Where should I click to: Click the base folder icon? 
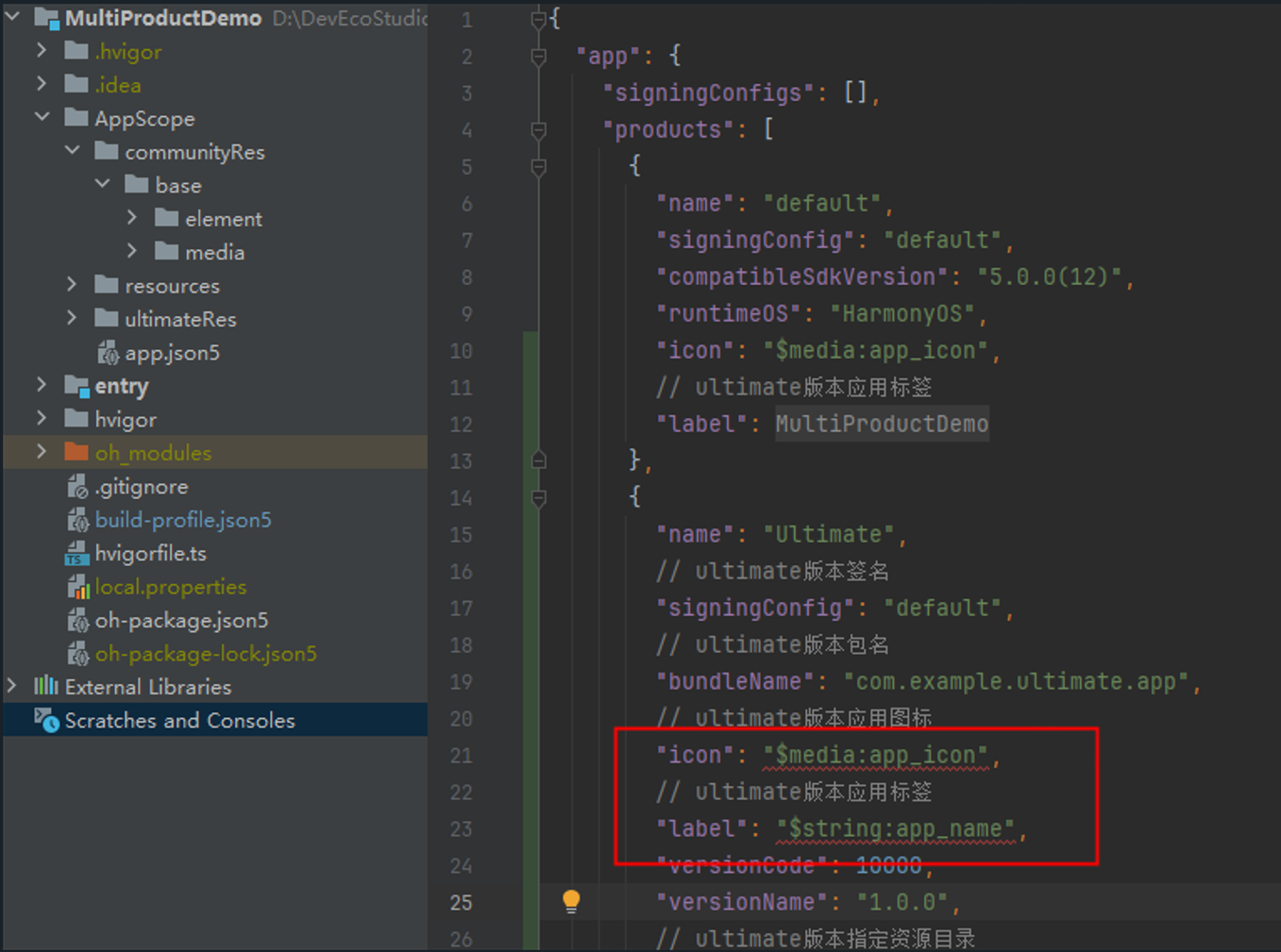tap(137, 184)
